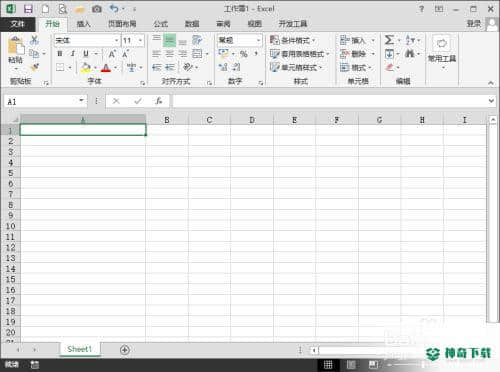Click the Undo arrow icon
The height and width of the screenshot is (372, 500).
pyautogui.click(x=114, y=9)
